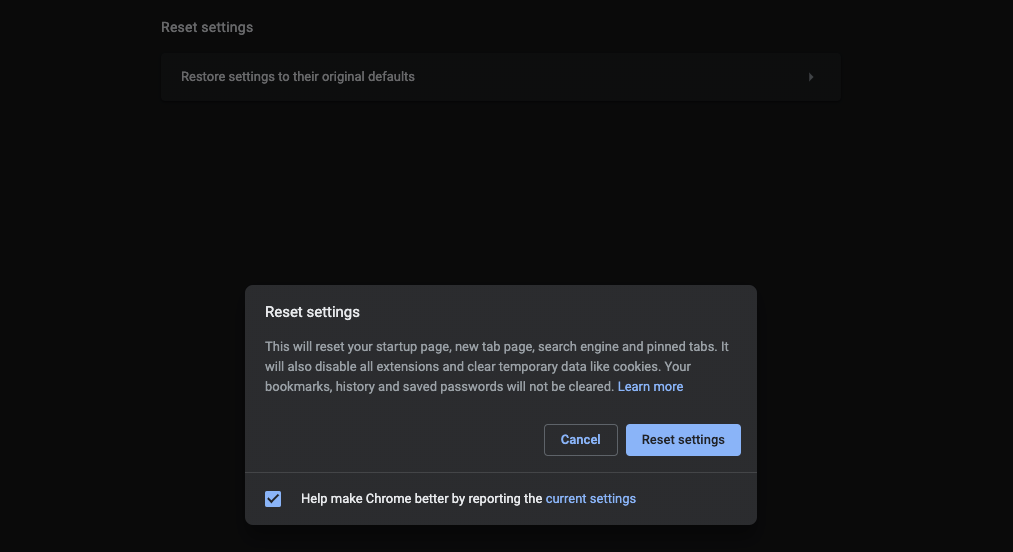Select Restore settings to their original defaults
The width and height of the screenshot is (1013, 552).
pyautogui.click(x=501, y=77)
